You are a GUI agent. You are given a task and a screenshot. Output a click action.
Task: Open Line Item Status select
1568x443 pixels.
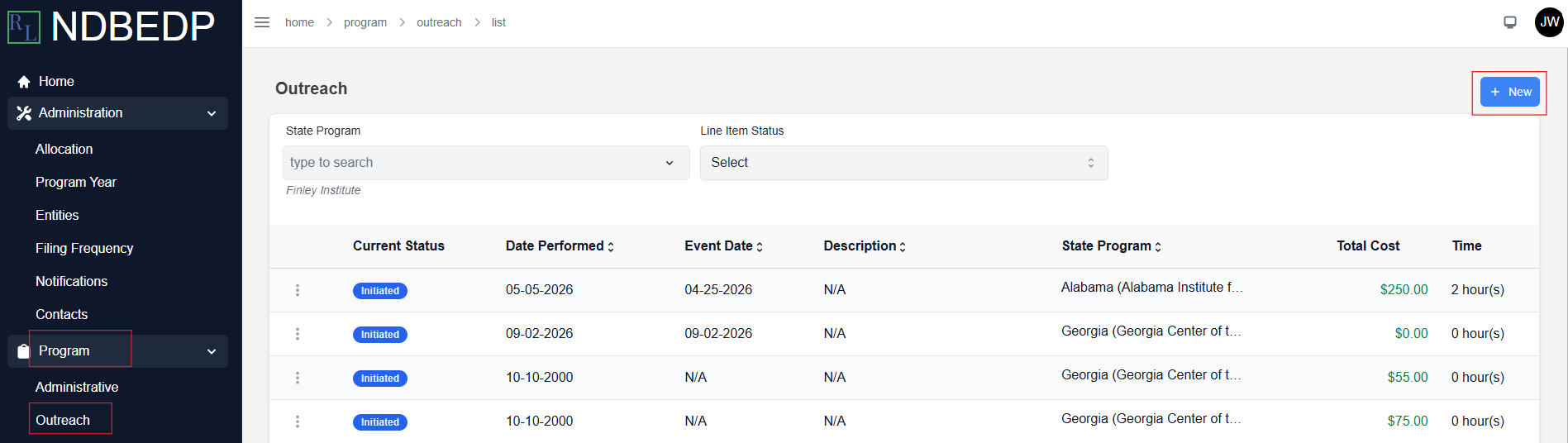pyautogui.click(x=903, y=163)
